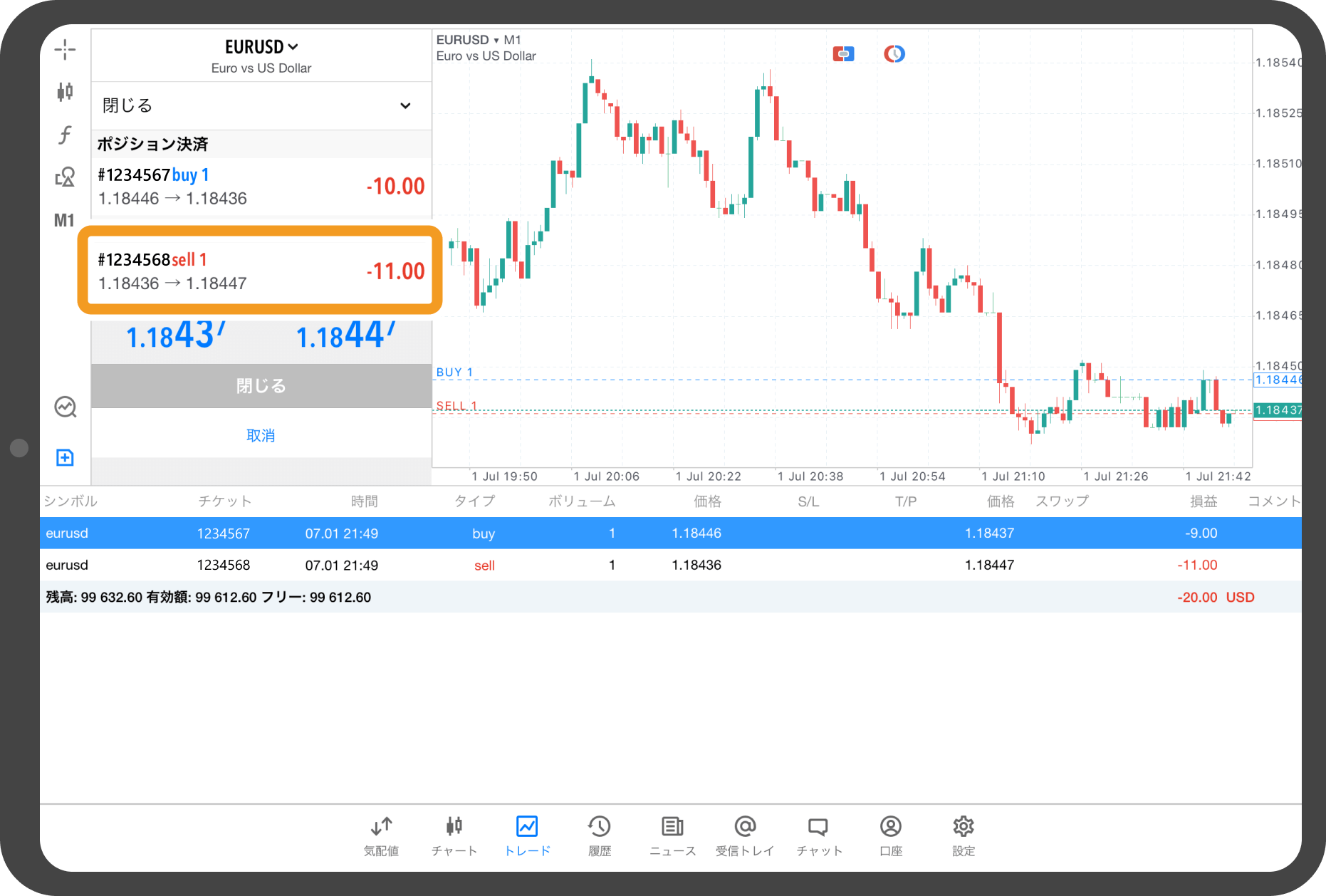Switch to the 履歴 history tab
This screenshot has width=1326, height=896.
tap(599, 835)
